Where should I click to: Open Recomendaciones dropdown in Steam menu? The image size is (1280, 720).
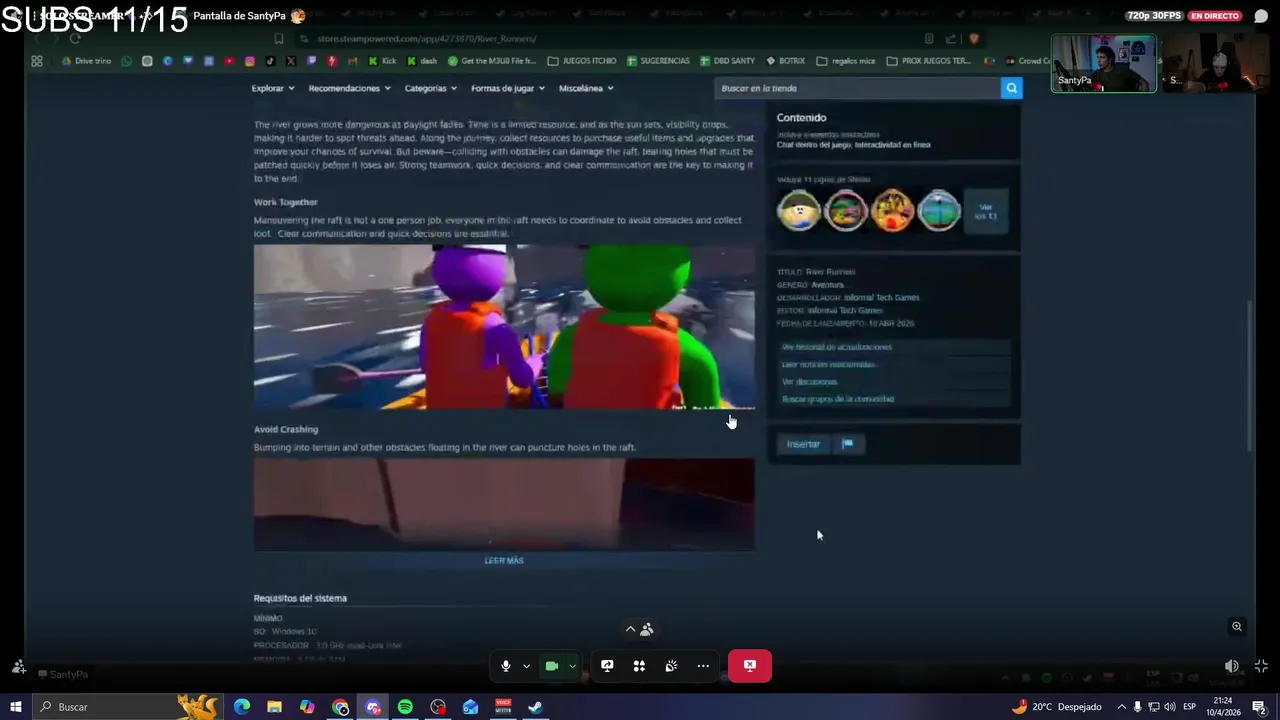pos(349,88)
